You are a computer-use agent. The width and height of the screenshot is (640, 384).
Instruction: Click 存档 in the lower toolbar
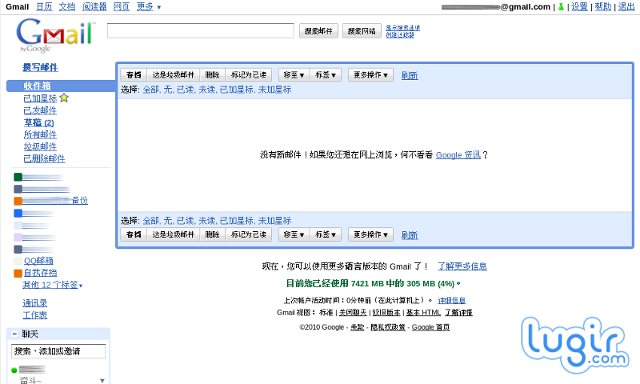pyautogui.click(x=133, y=234)
